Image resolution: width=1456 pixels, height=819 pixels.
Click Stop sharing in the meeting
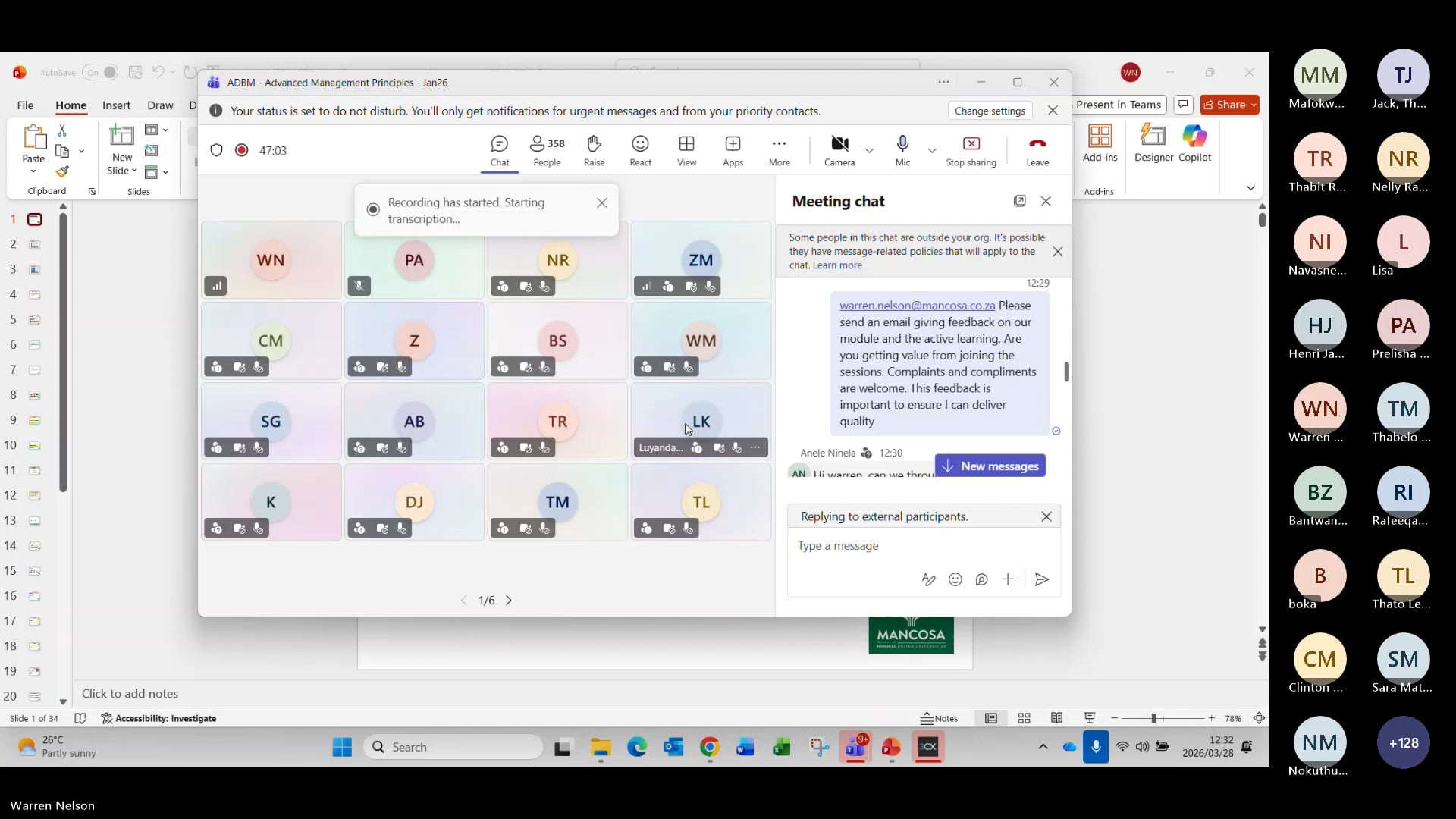(971, 151)
